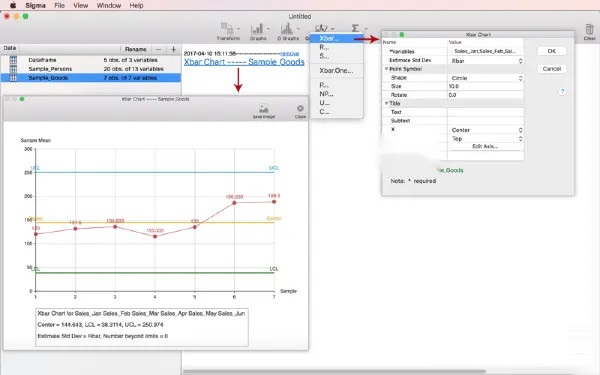Choose U... chart menu entry
600x375 pixels.
point(336,103)
